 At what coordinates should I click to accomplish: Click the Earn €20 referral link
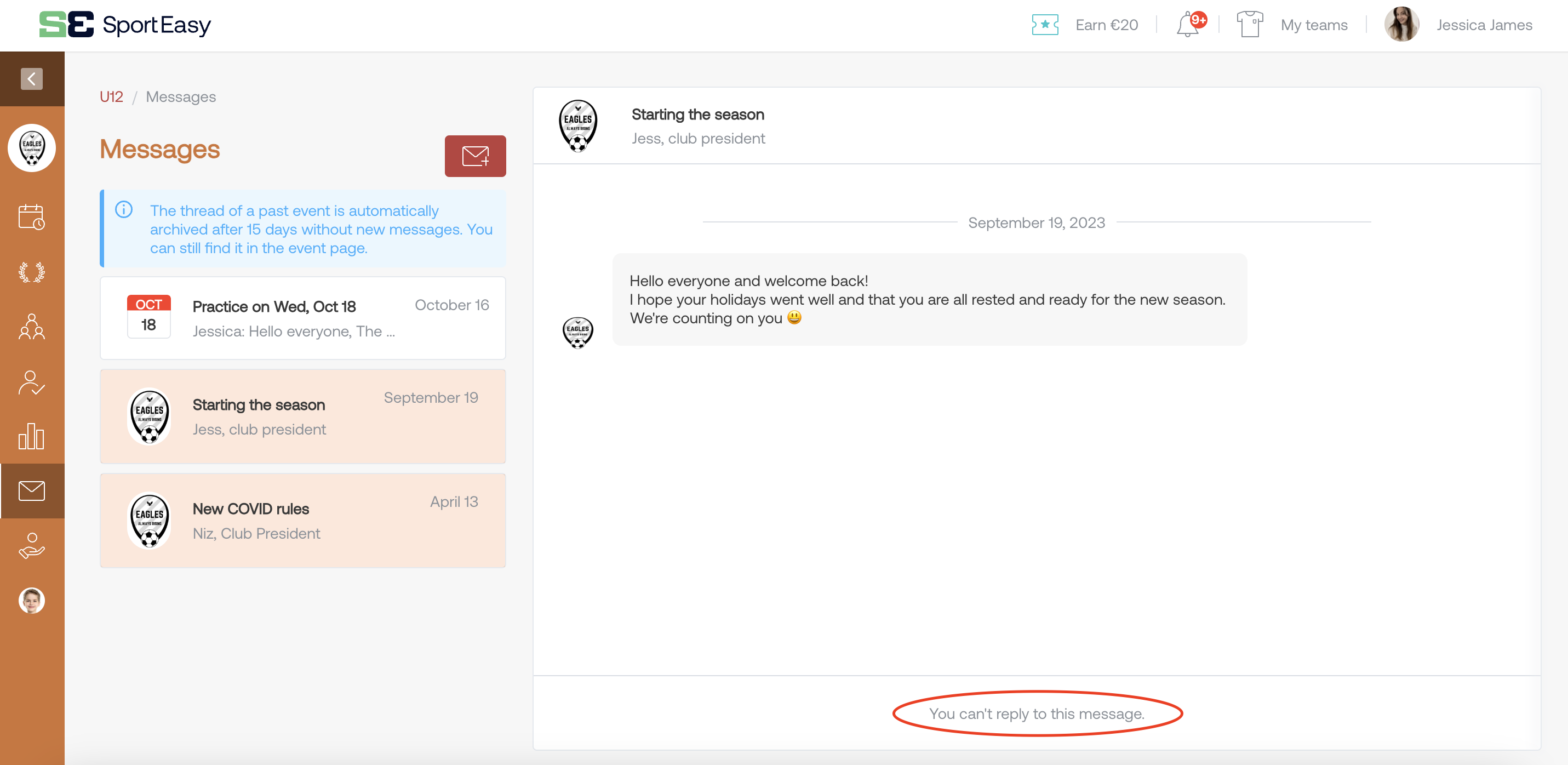pyautogui.click(x=1106, y=25)
